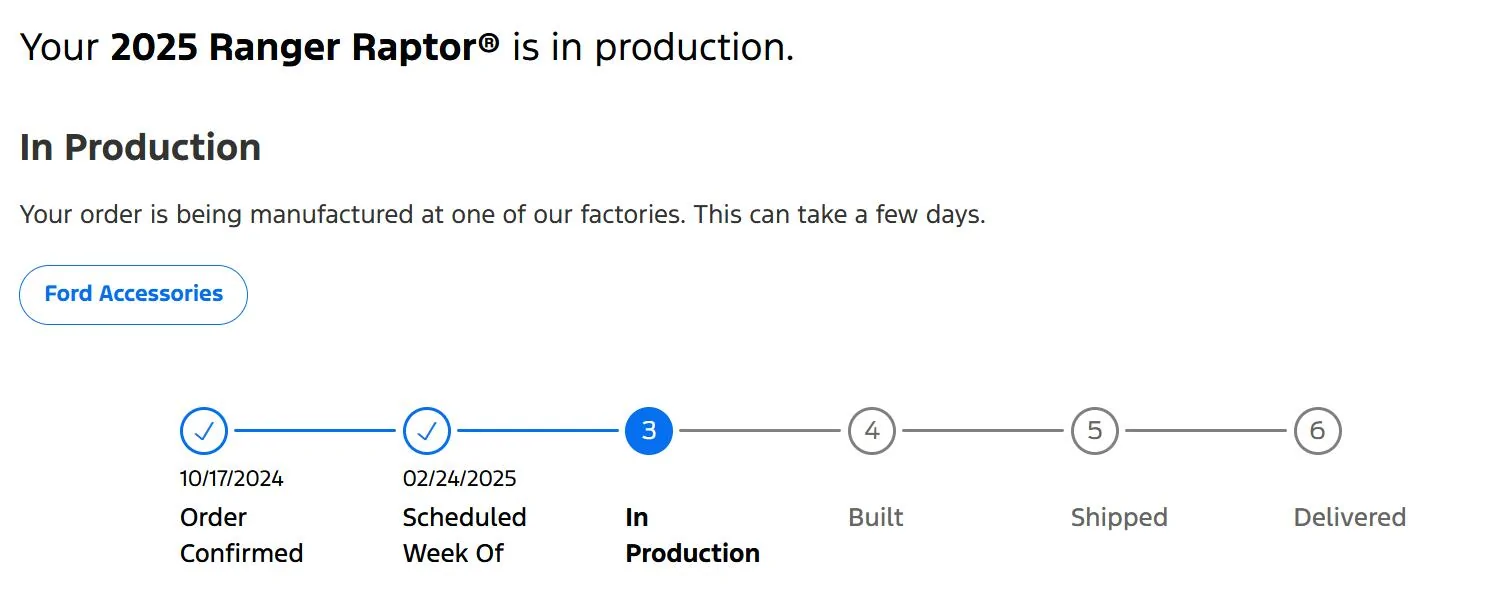Image resolution: width=1486 pixels, height=607 pixels.
Task: Open the Ford Accessories button
Action: 133,295
